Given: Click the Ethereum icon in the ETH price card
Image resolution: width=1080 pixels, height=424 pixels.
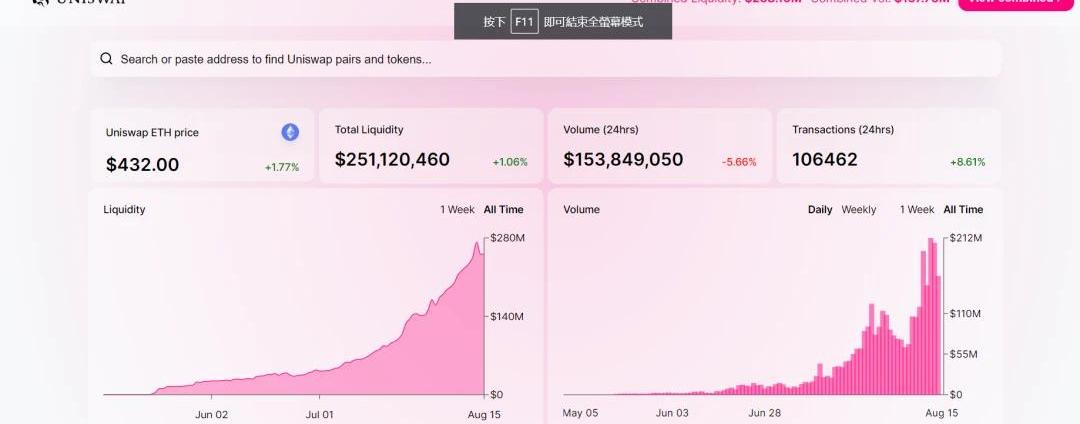Looking at the screenshot, I should click(x=290, y=132).
